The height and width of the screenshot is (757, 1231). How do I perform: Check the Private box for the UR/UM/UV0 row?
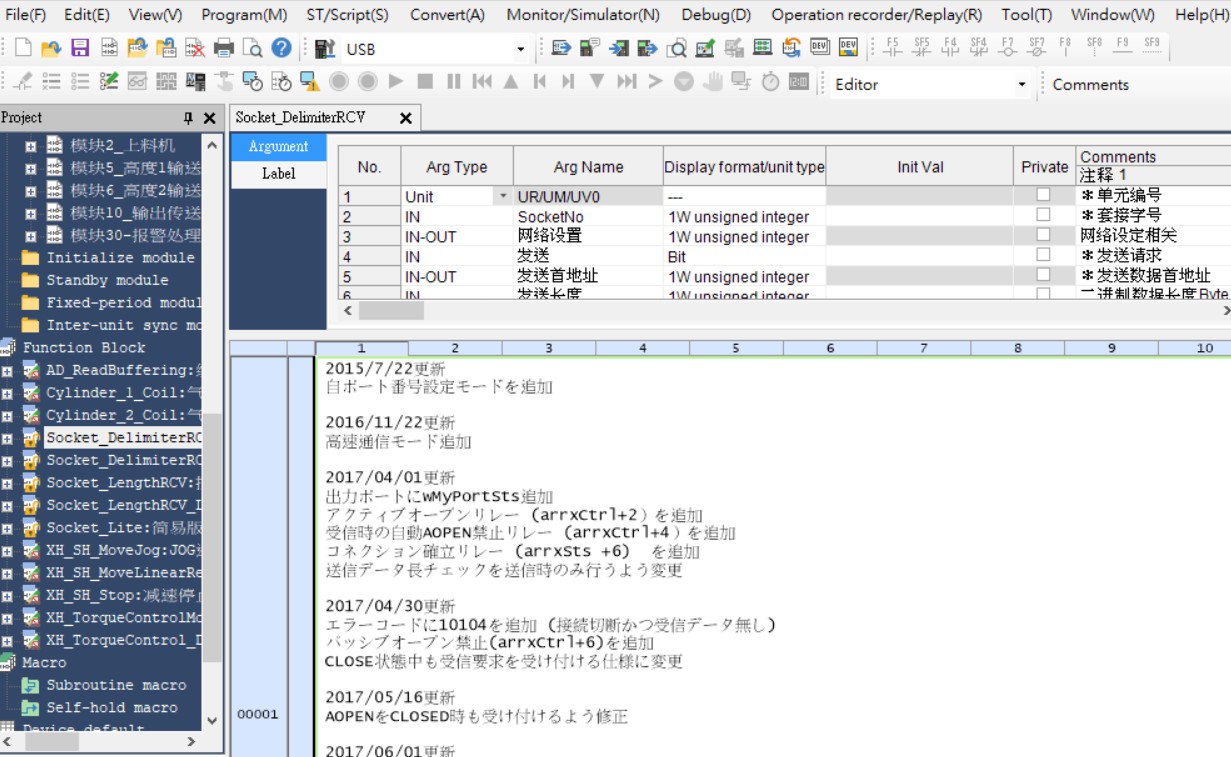point(1043,195)
